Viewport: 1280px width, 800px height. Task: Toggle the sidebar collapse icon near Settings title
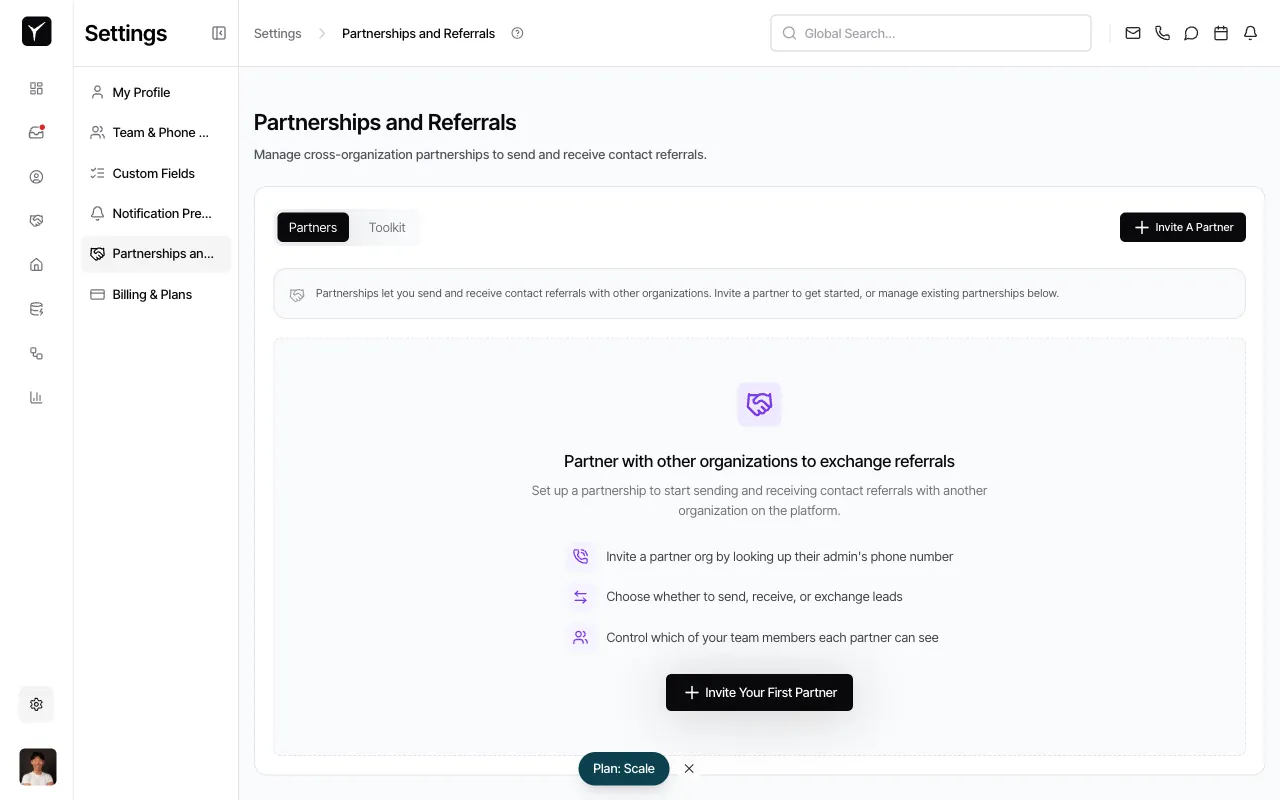click(x=218, y=33)
